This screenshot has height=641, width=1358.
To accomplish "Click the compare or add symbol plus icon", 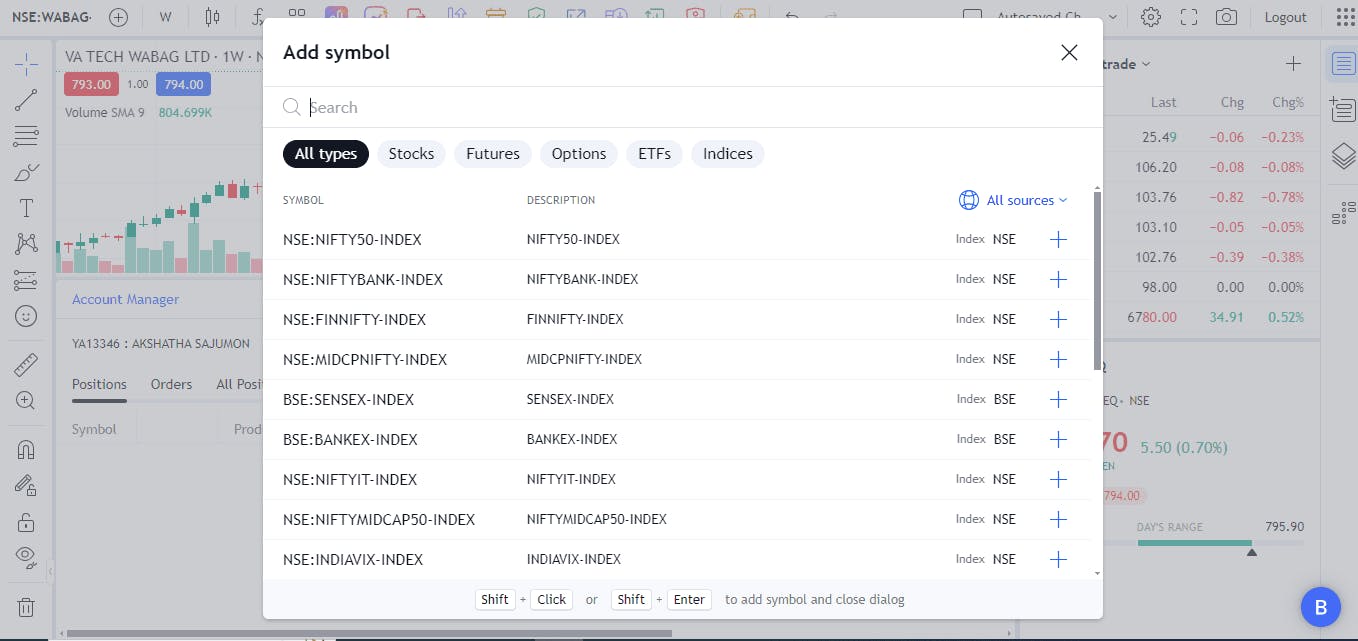I will pyautogui.click(x=118, y=17).
